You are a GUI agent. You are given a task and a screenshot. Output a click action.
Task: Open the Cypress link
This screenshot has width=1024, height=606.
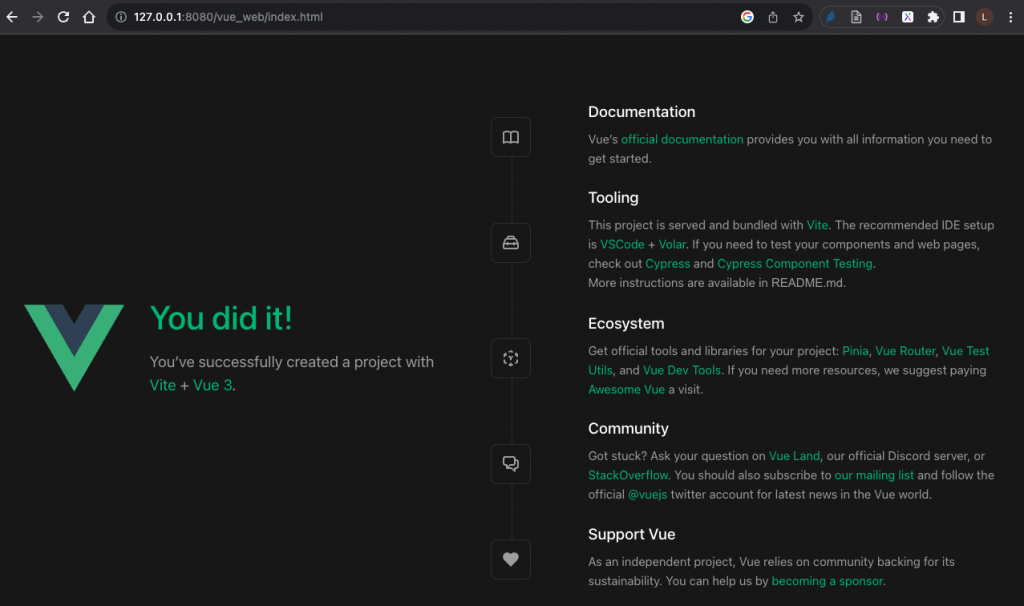[667, 263]
